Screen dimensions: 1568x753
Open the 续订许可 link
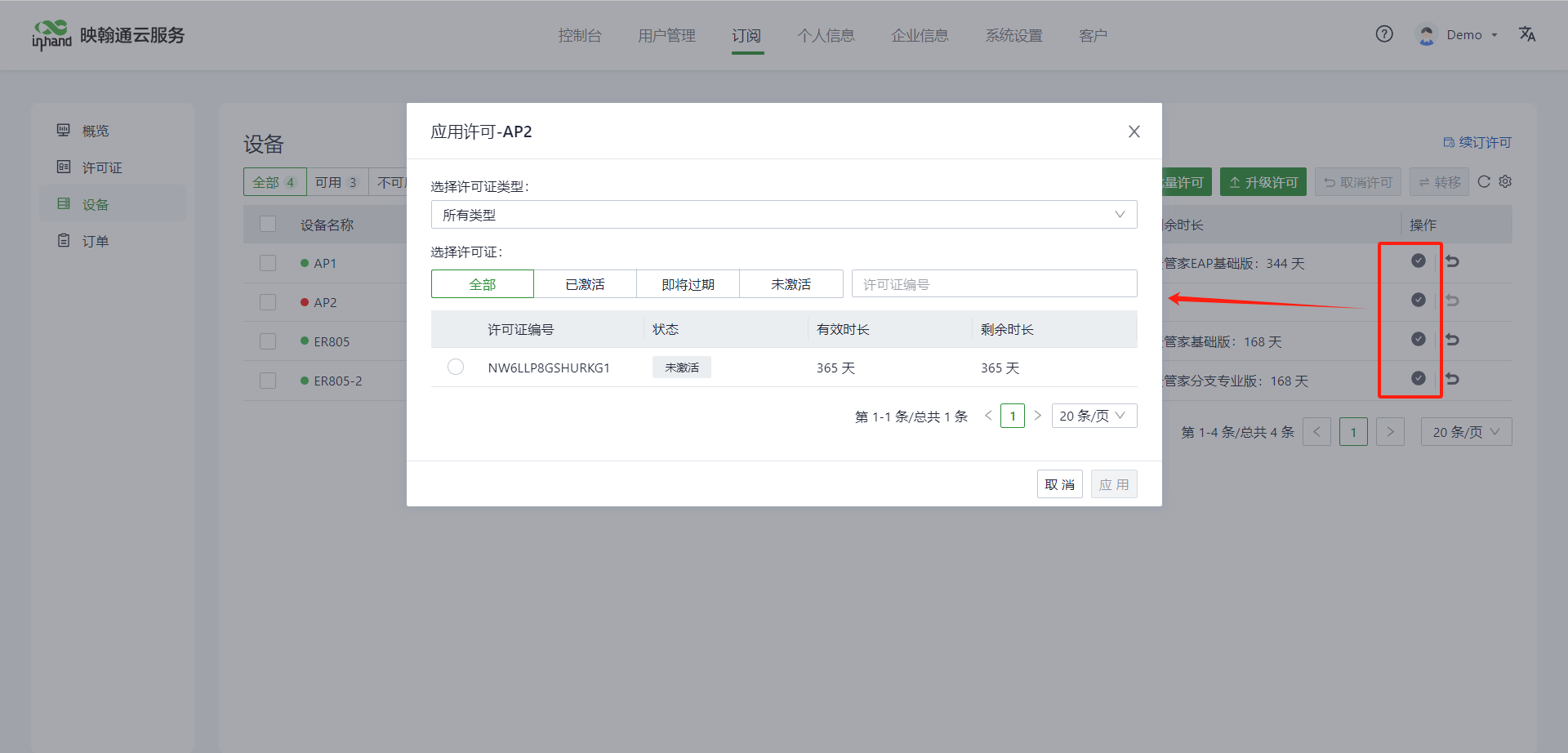point(1477,142)
